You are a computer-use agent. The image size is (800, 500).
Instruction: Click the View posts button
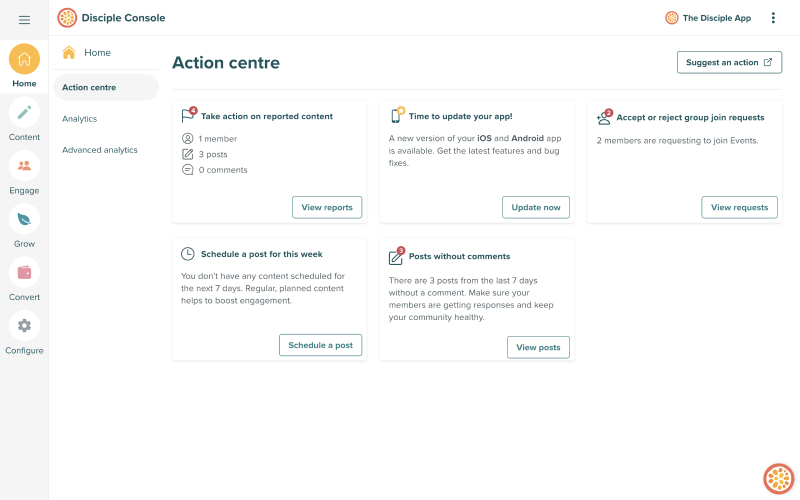[538, 347]
